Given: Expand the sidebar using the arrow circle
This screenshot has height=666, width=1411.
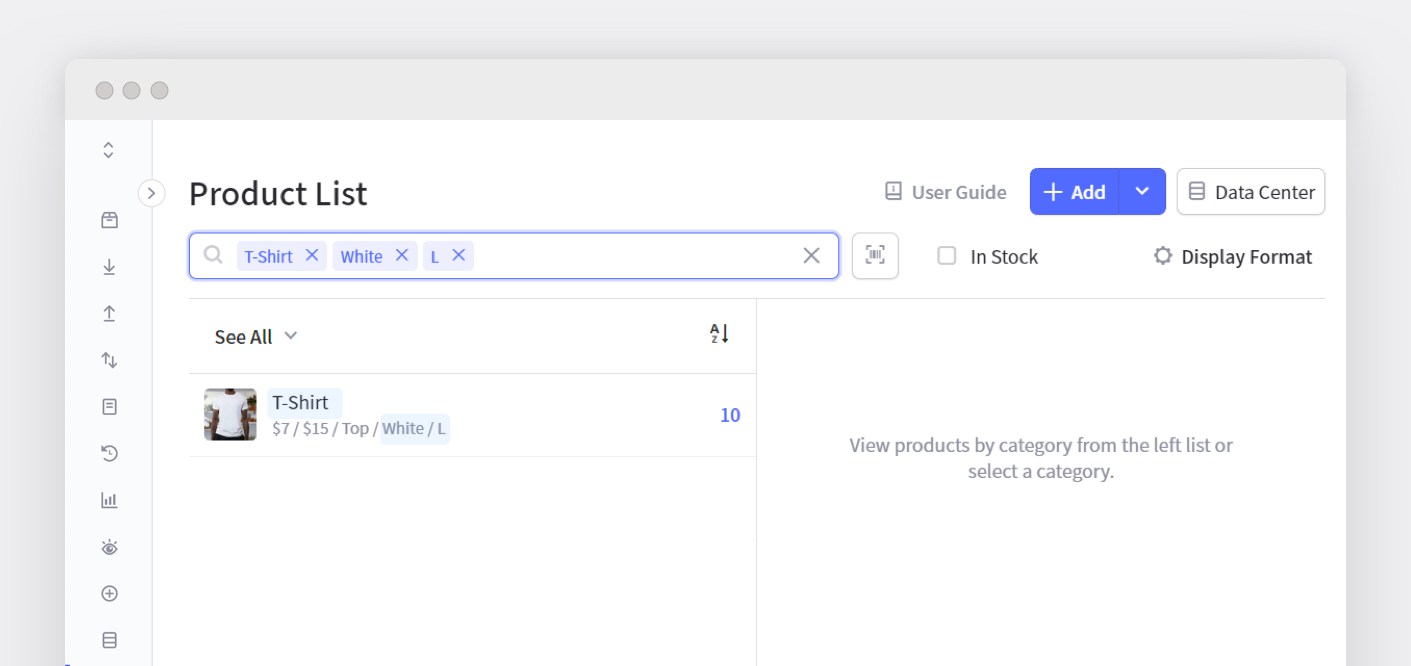Looking at the screenshot, I should [x=151, y=193].
